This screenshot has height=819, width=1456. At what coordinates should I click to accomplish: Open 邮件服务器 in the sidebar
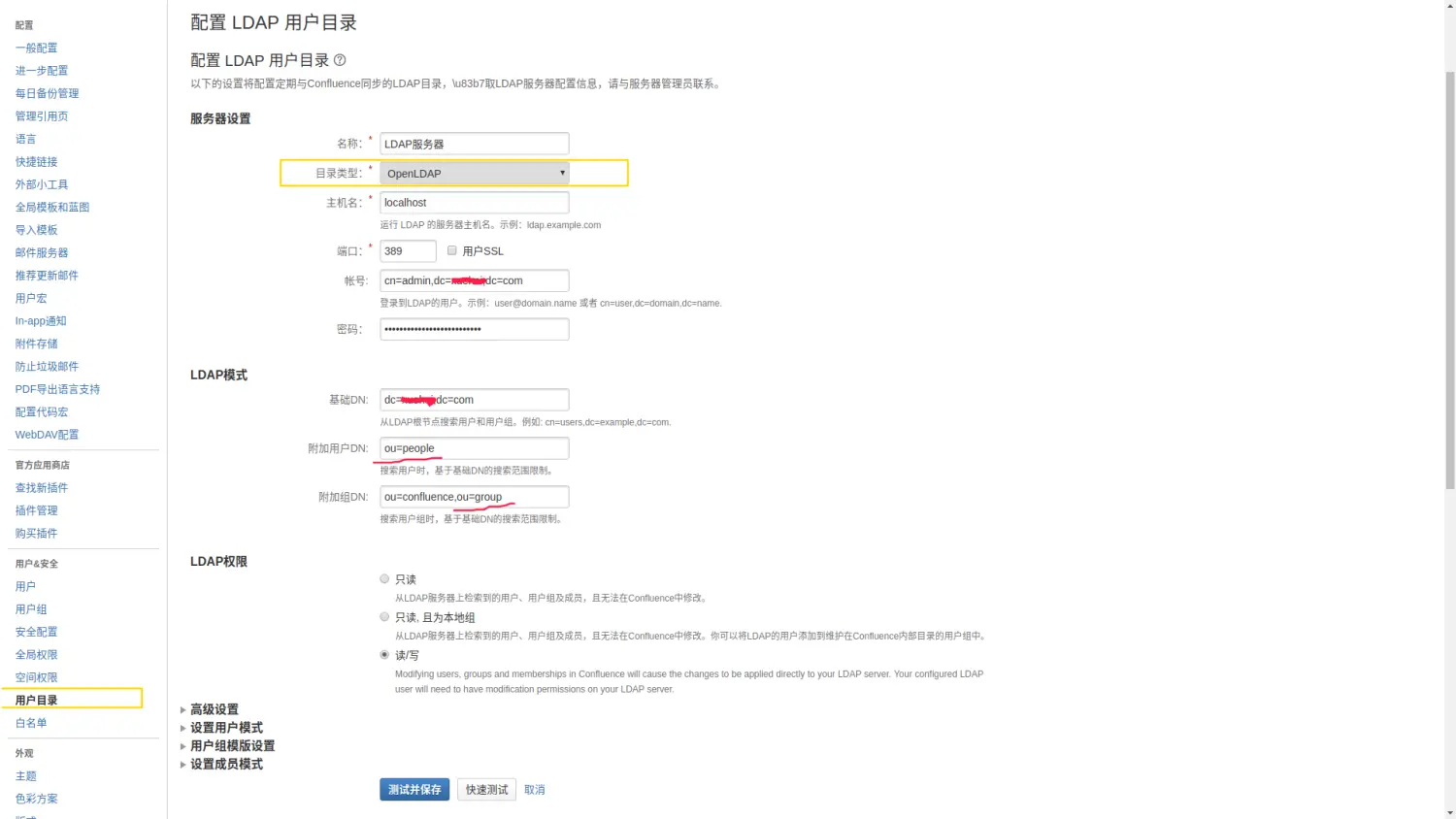tap(42, 252)
